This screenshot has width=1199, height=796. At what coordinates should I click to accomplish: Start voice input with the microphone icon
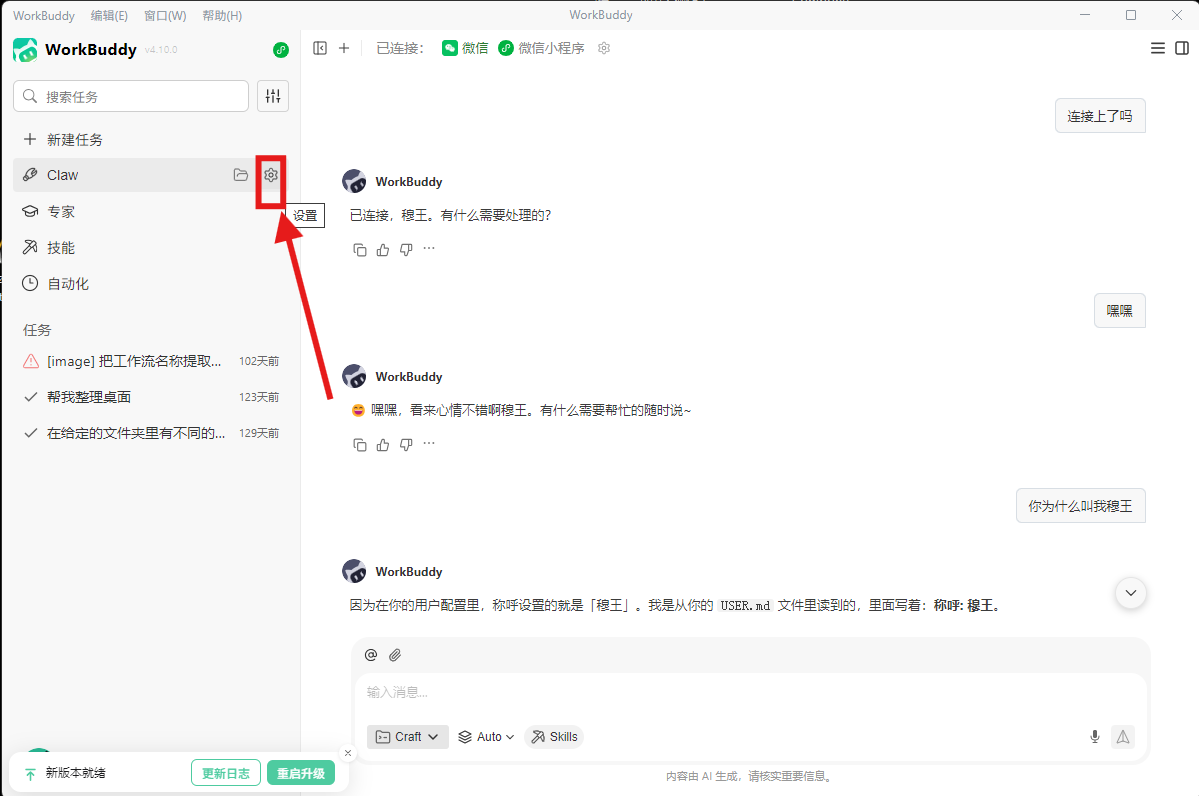tap(1095, 736)
